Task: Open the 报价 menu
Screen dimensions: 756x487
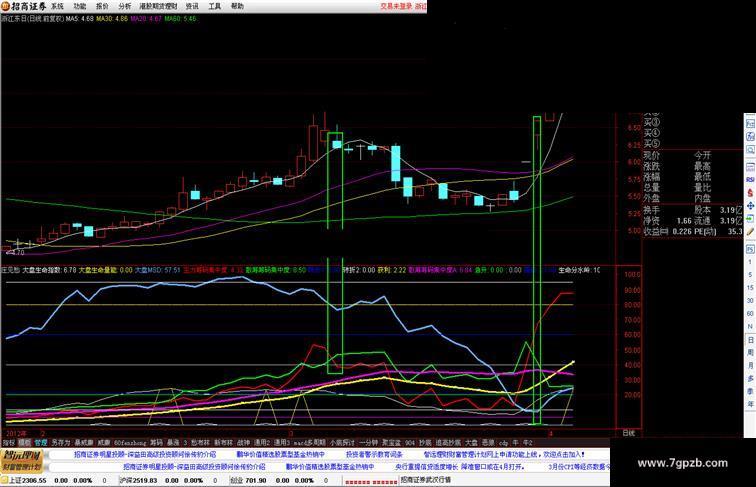Action: [102, 6]
